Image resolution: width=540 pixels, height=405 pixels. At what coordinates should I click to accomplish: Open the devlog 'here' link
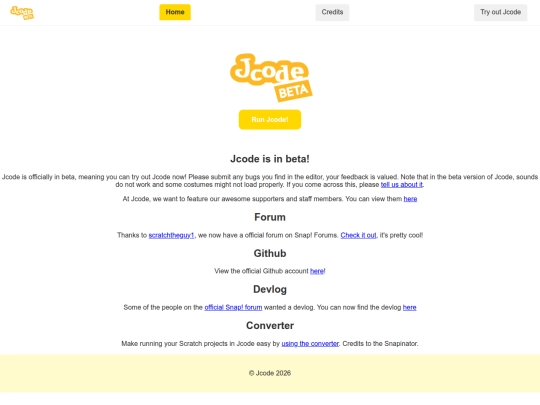tap(409, 308)
